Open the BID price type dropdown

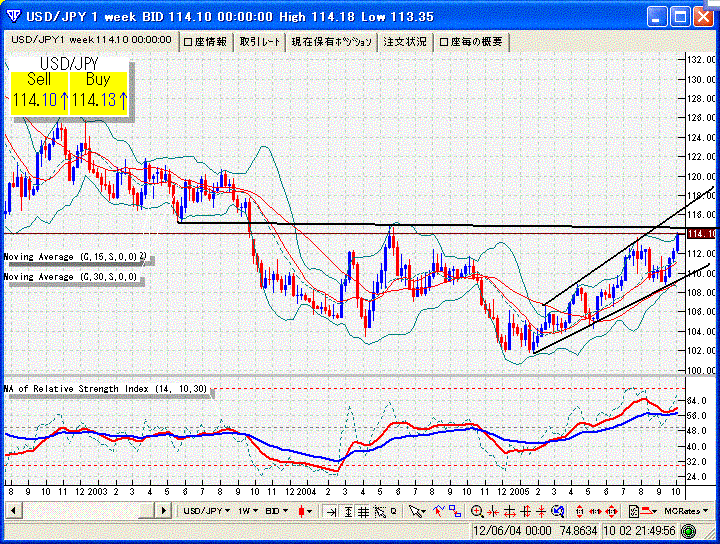coord(278,511)
